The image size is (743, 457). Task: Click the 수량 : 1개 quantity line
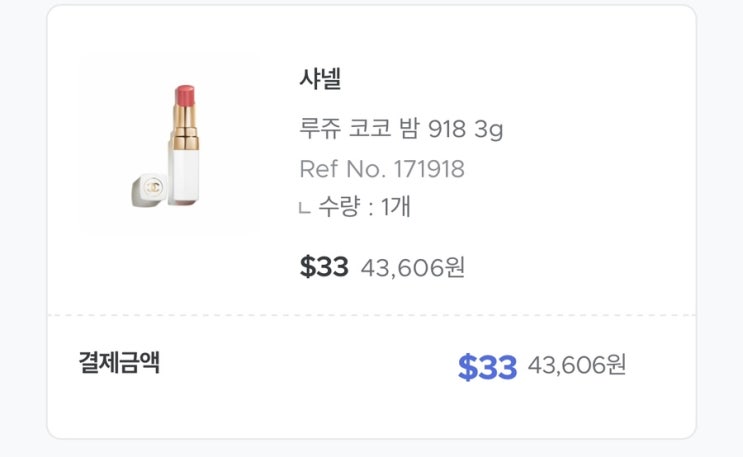tap(364, 208)
